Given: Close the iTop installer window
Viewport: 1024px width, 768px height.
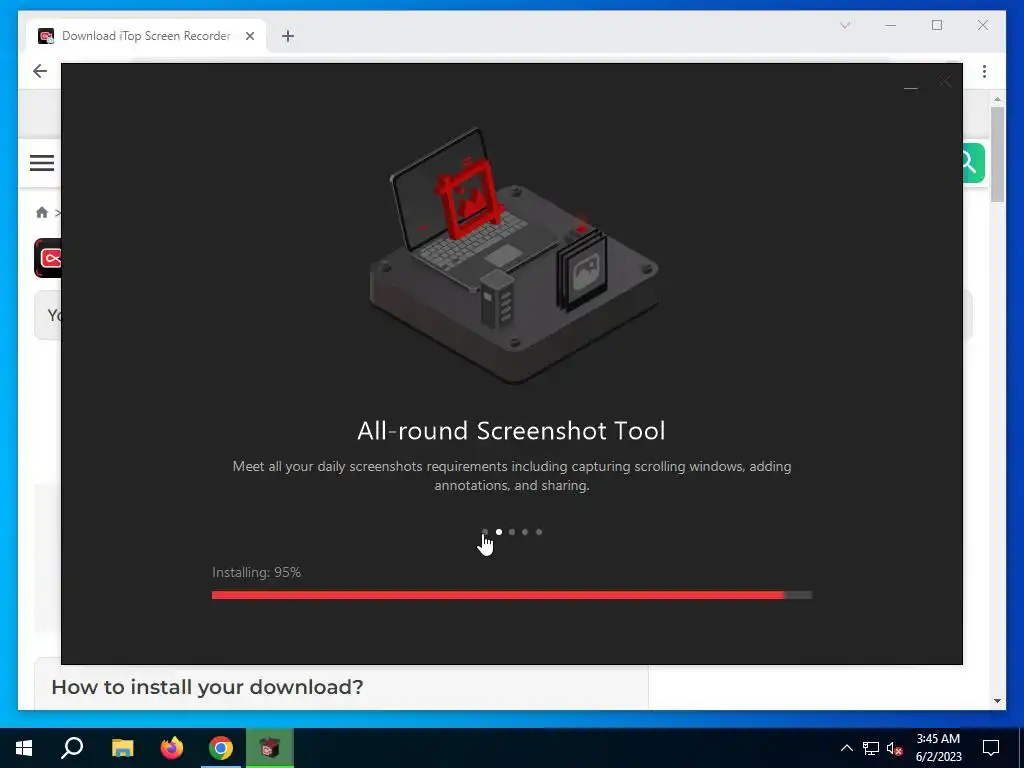Looking at the screenshot, I should [x=945, y=82].
